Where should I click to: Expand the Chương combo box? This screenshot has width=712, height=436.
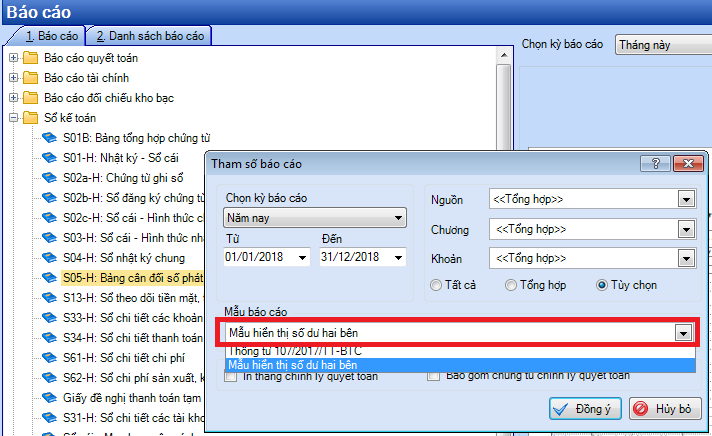pyautogui.click(x=686, y=230)
